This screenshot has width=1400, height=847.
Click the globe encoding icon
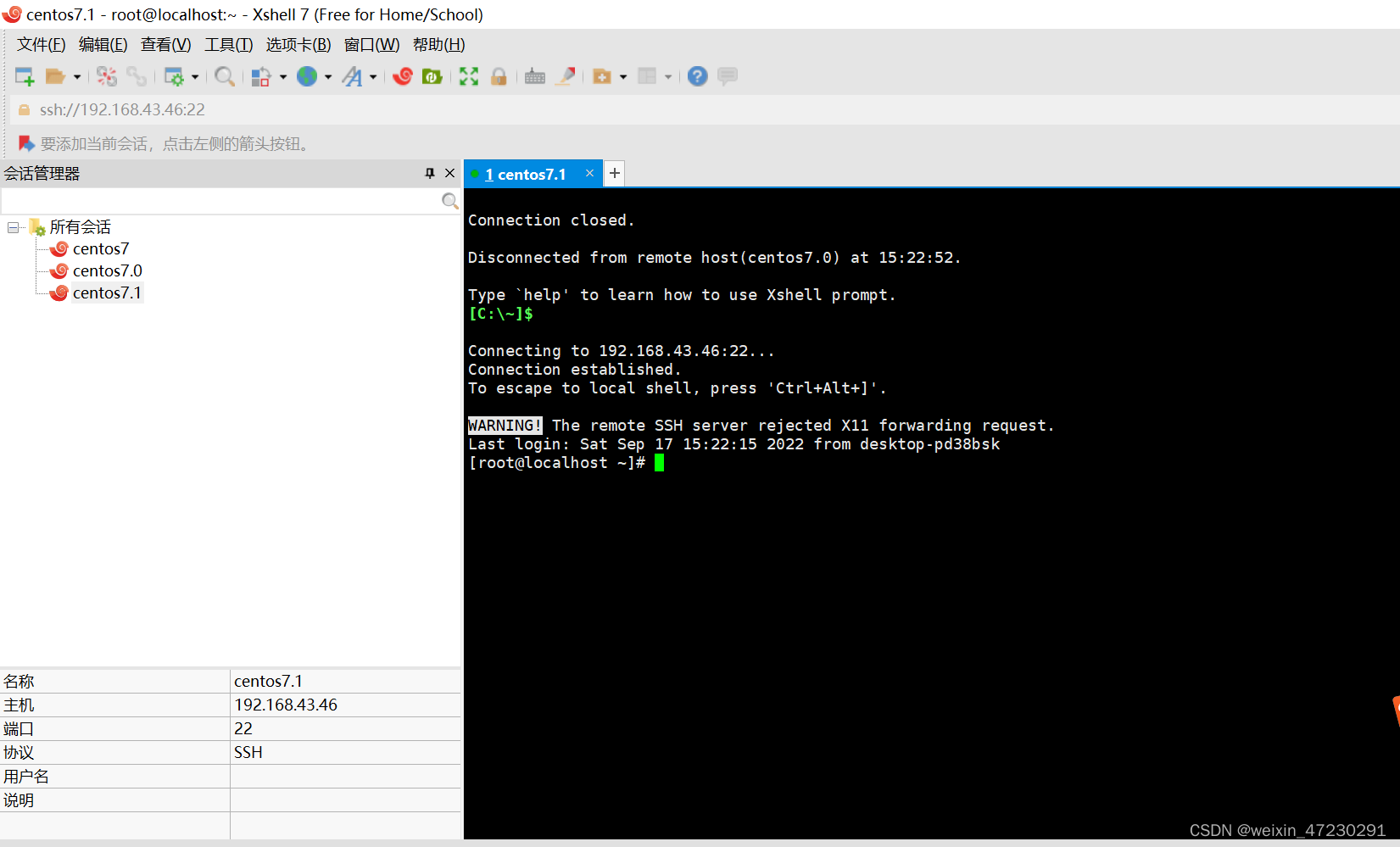click(307, 76)
